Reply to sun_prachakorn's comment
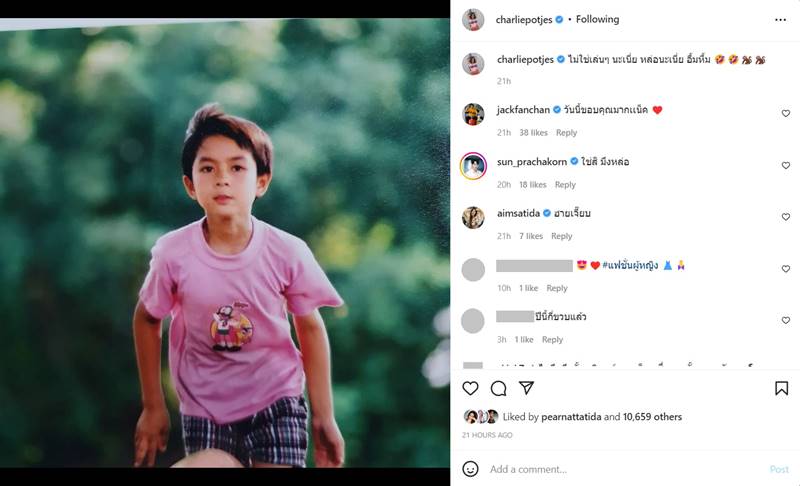This screenshot has width=800, height=486. [565, 185]
